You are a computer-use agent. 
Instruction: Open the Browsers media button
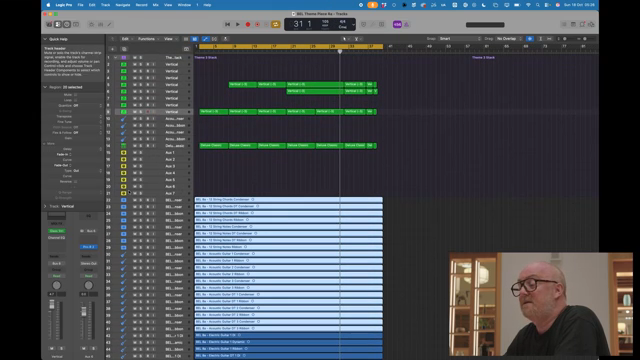coord(591,24)
